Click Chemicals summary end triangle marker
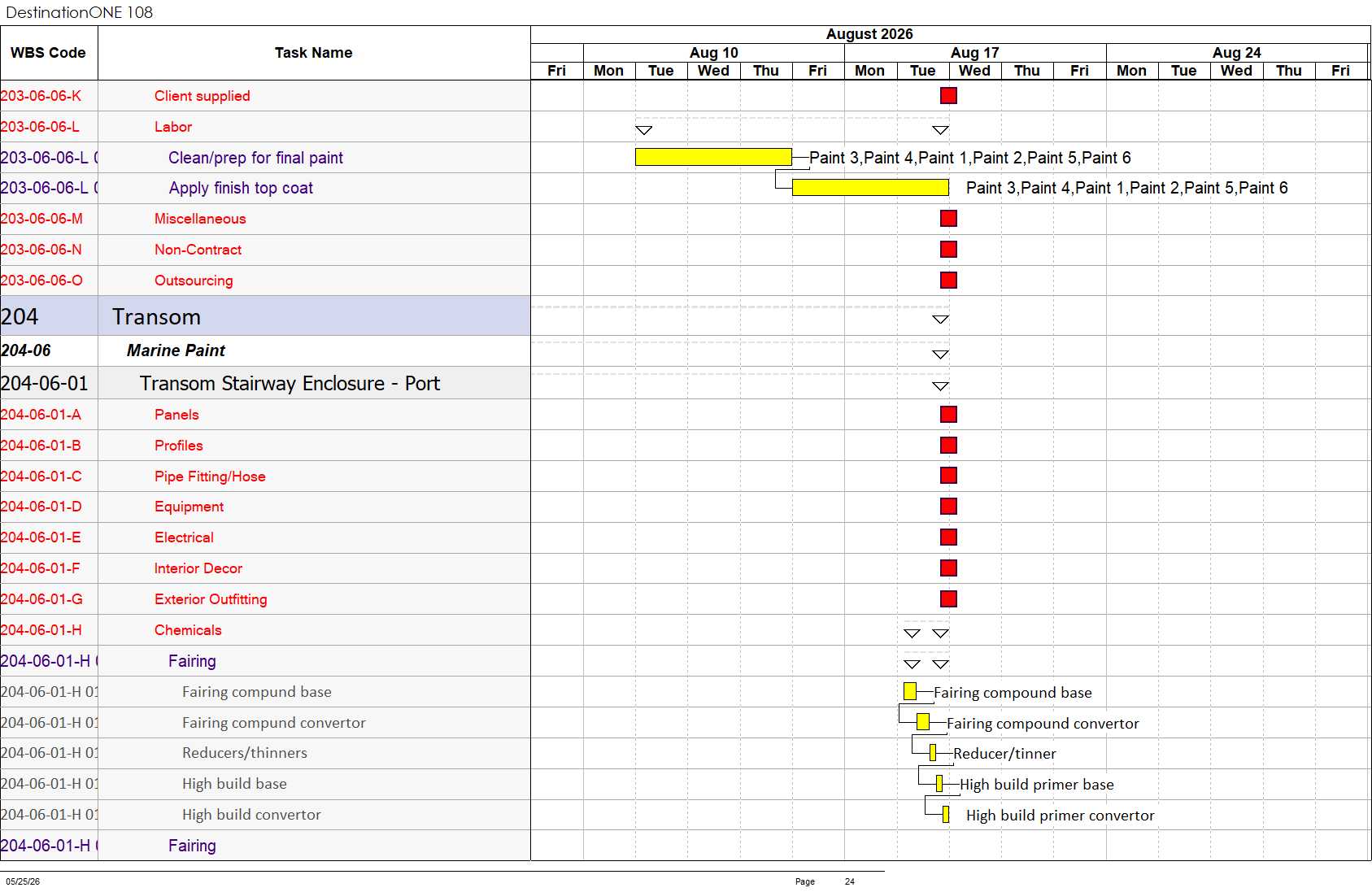Screen dimensions: 1372x892 [940, 633]
